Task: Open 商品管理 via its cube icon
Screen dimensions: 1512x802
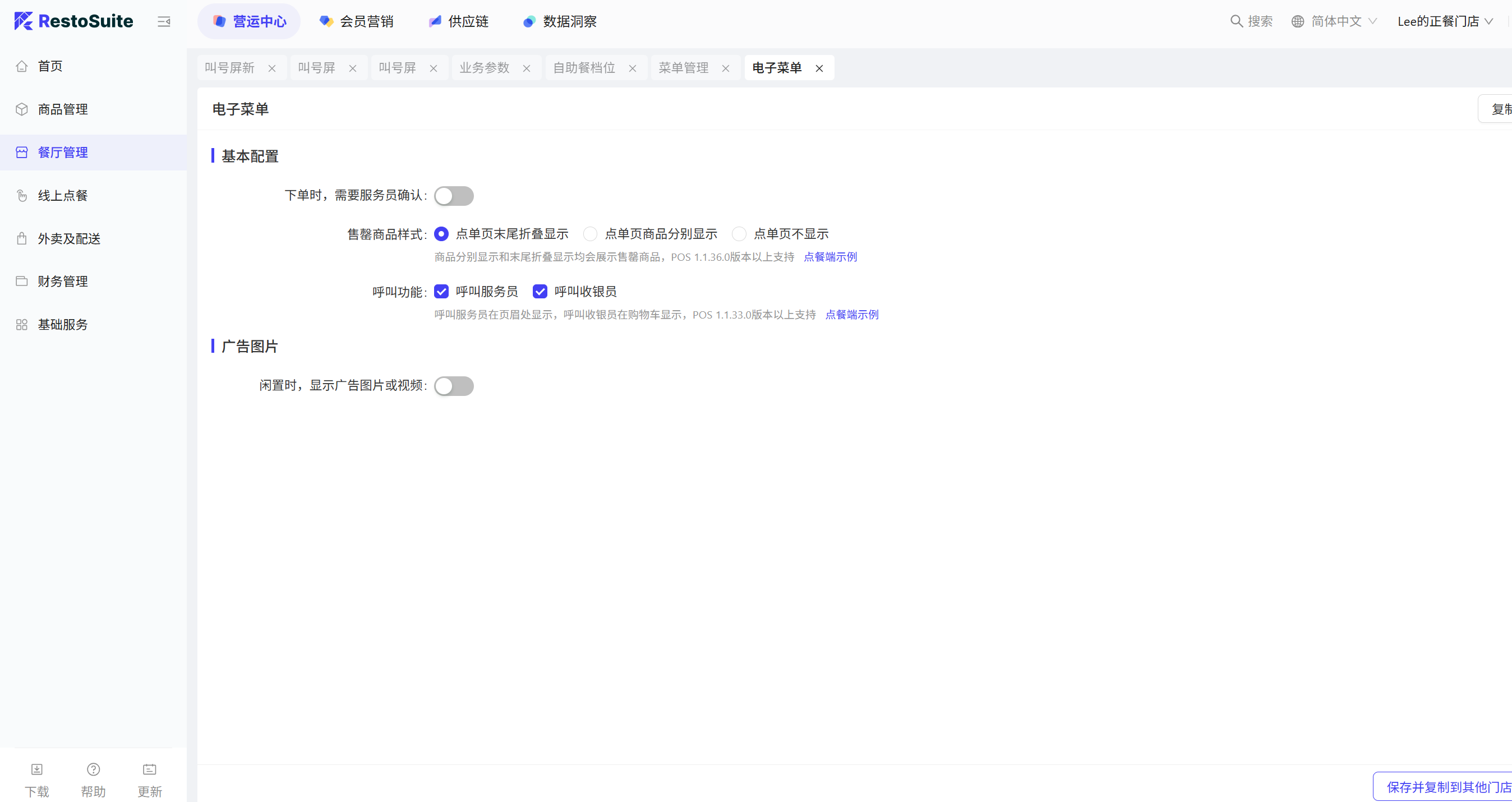Action: click(22, 109)
